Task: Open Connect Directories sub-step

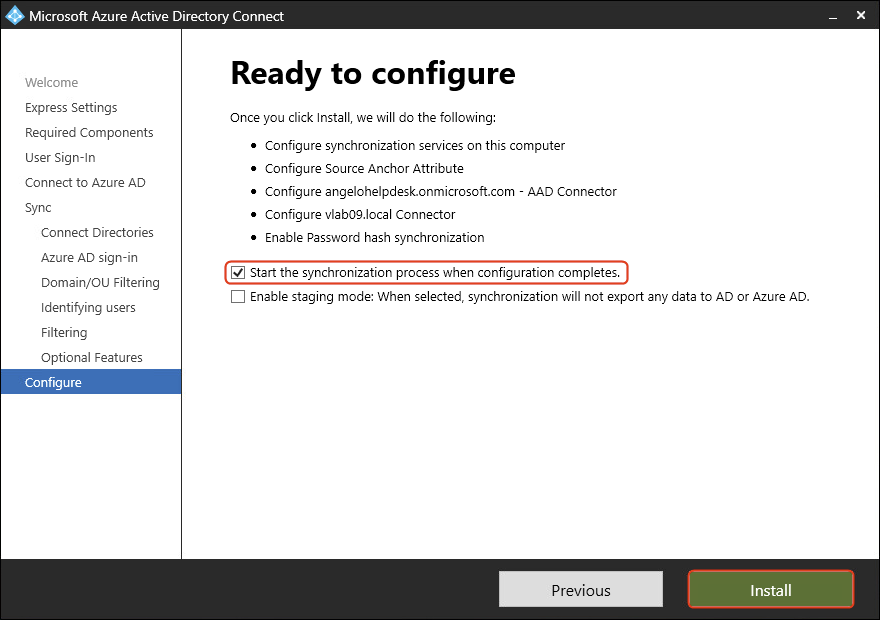Action: point(97,233)
